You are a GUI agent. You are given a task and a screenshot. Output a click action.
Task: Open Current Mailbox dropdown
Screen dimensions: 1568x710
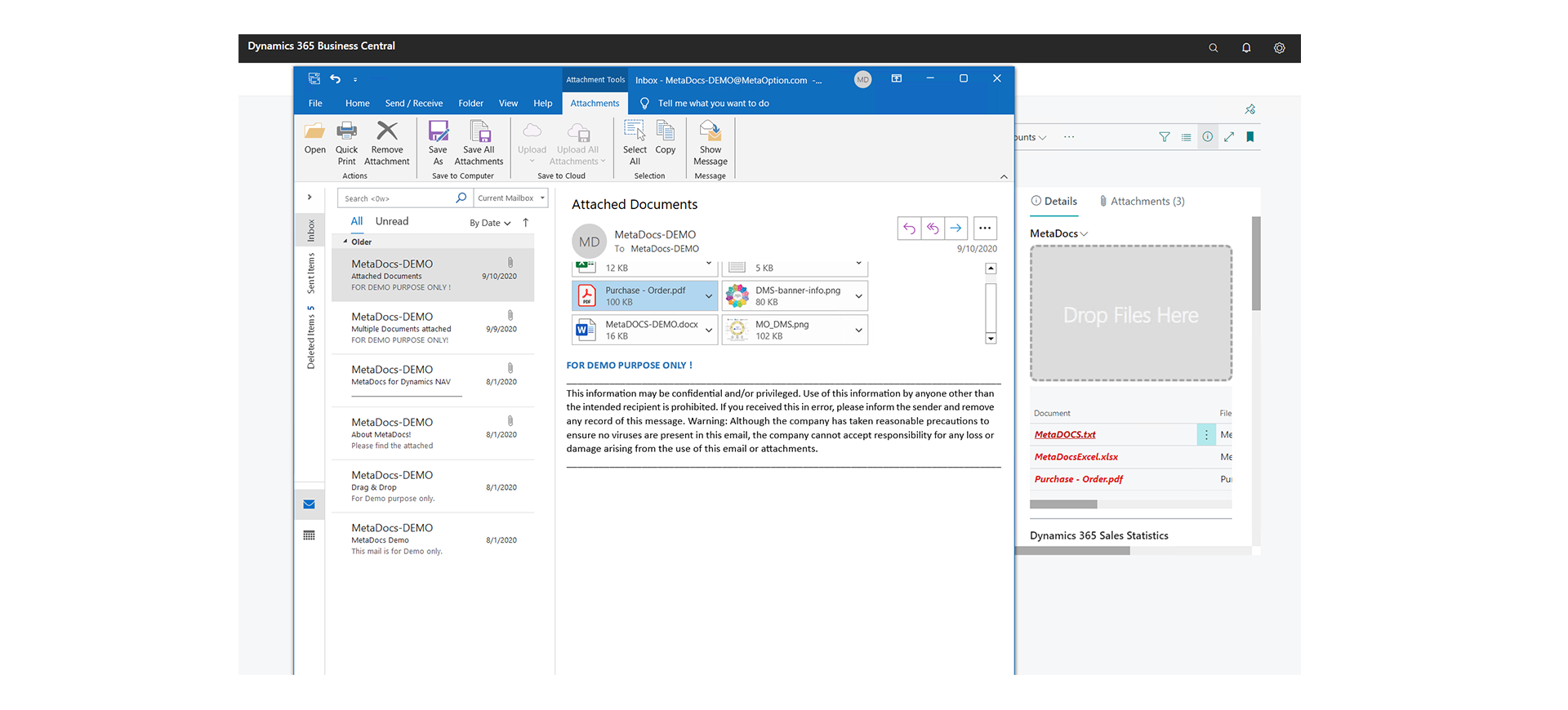[x=511, y=198]
